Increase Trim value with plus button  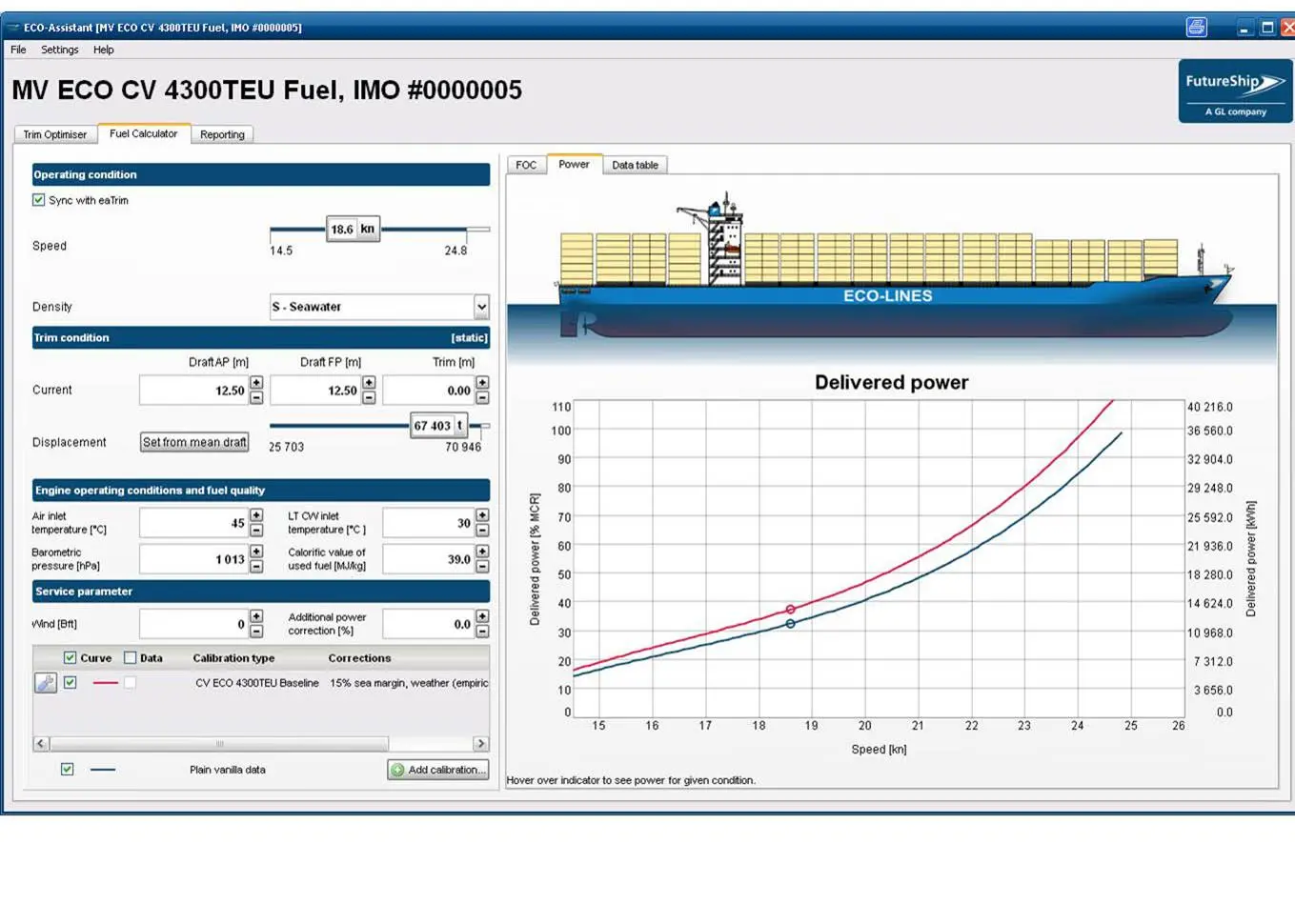click(482, 383)
